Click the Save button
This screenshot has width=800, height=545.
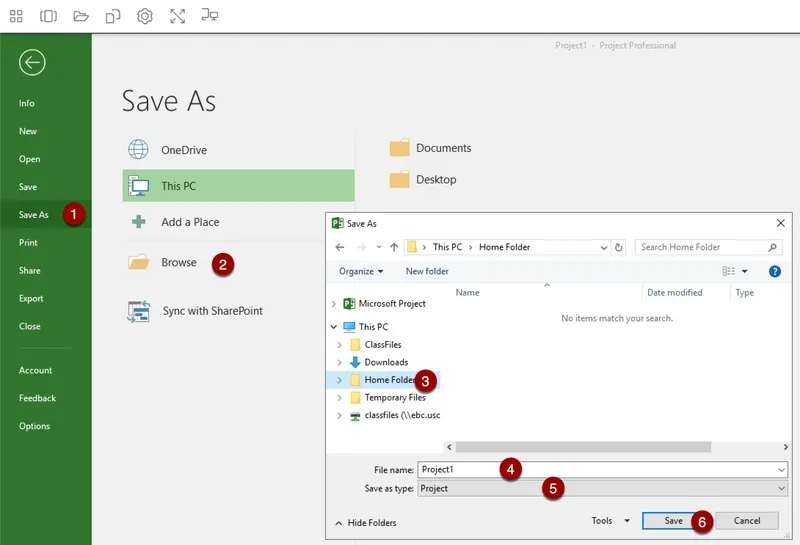[x=674, y=521]
